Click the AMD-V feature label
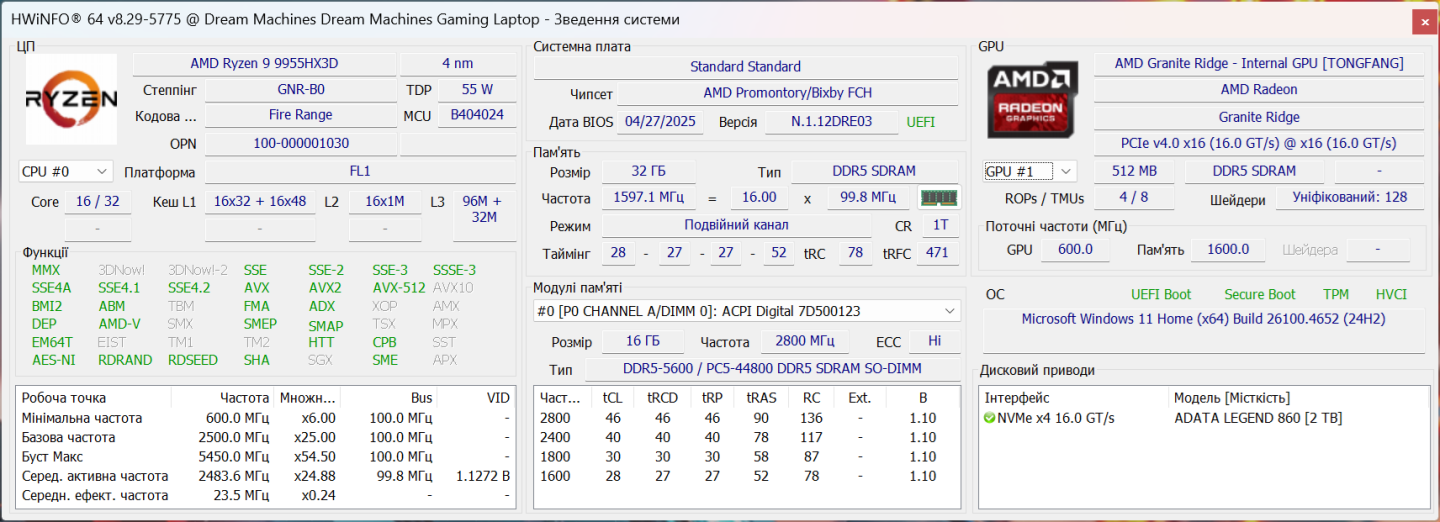Image resolution: width=1440 pixels, height=522 pixels. click(x=119, y=324)
